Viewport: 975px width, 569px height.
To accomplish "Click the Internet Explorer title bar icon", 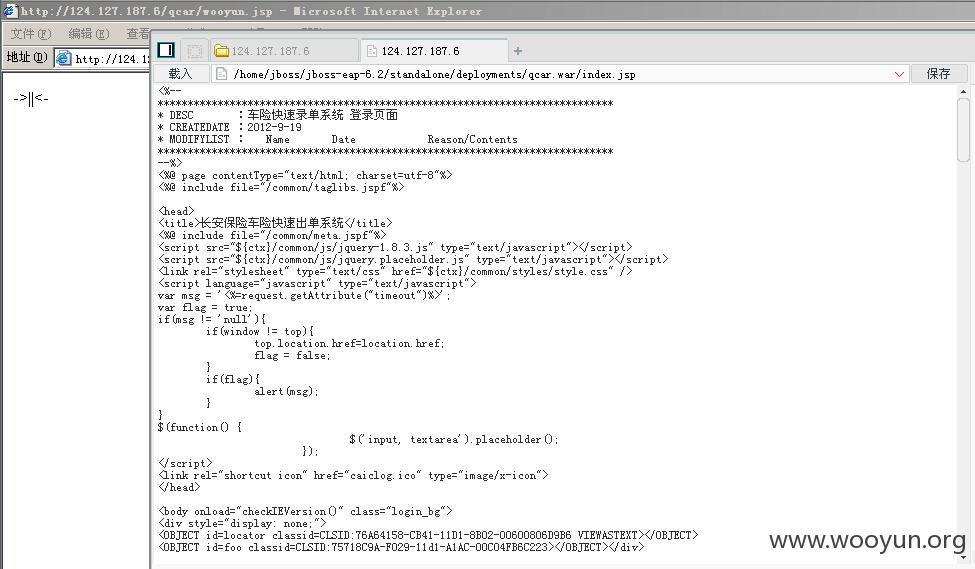I will pos(10,11).
